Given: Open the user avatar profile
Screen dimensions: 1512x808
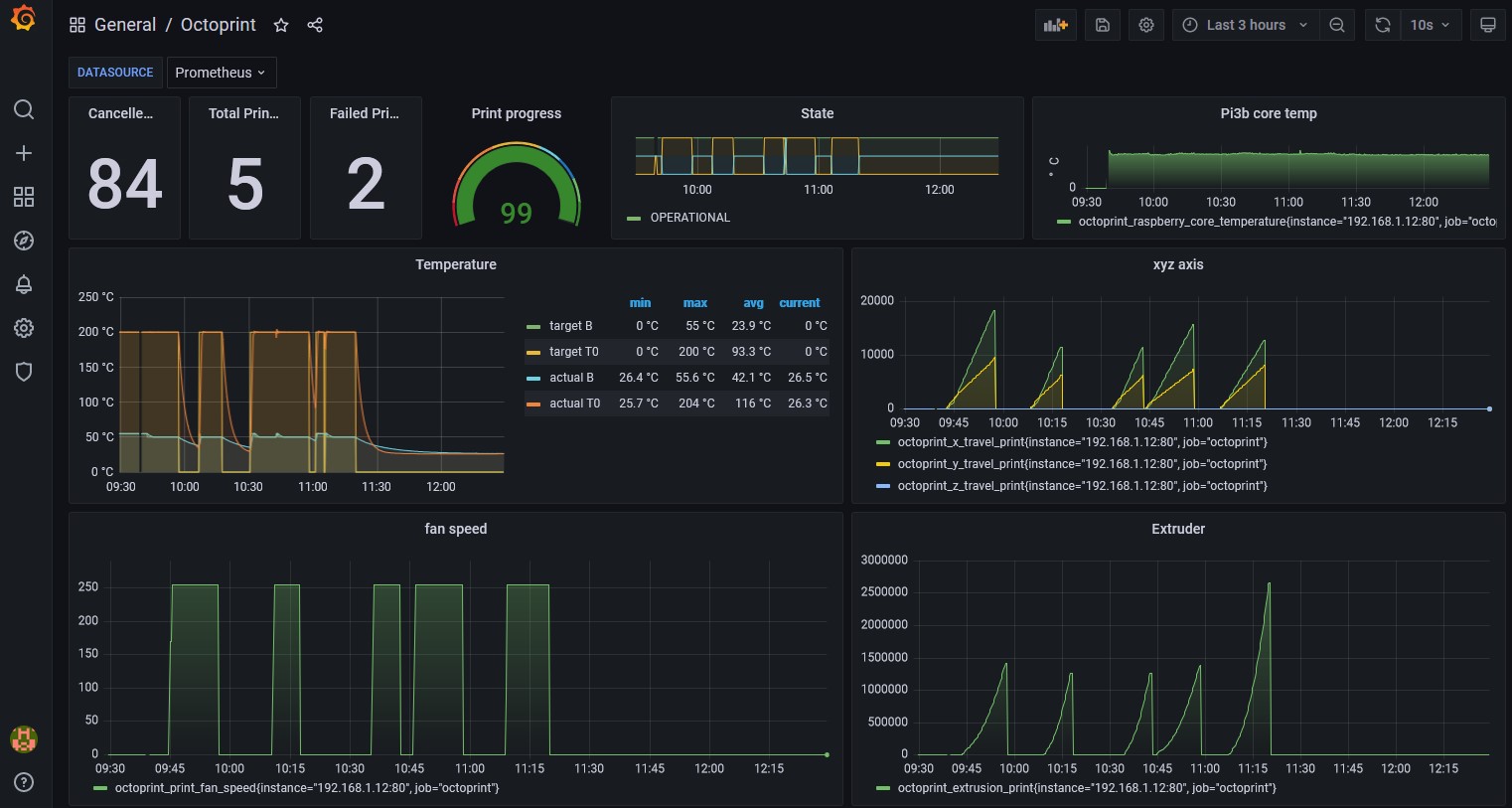Looking at the screenshot, I should (24, 738).
